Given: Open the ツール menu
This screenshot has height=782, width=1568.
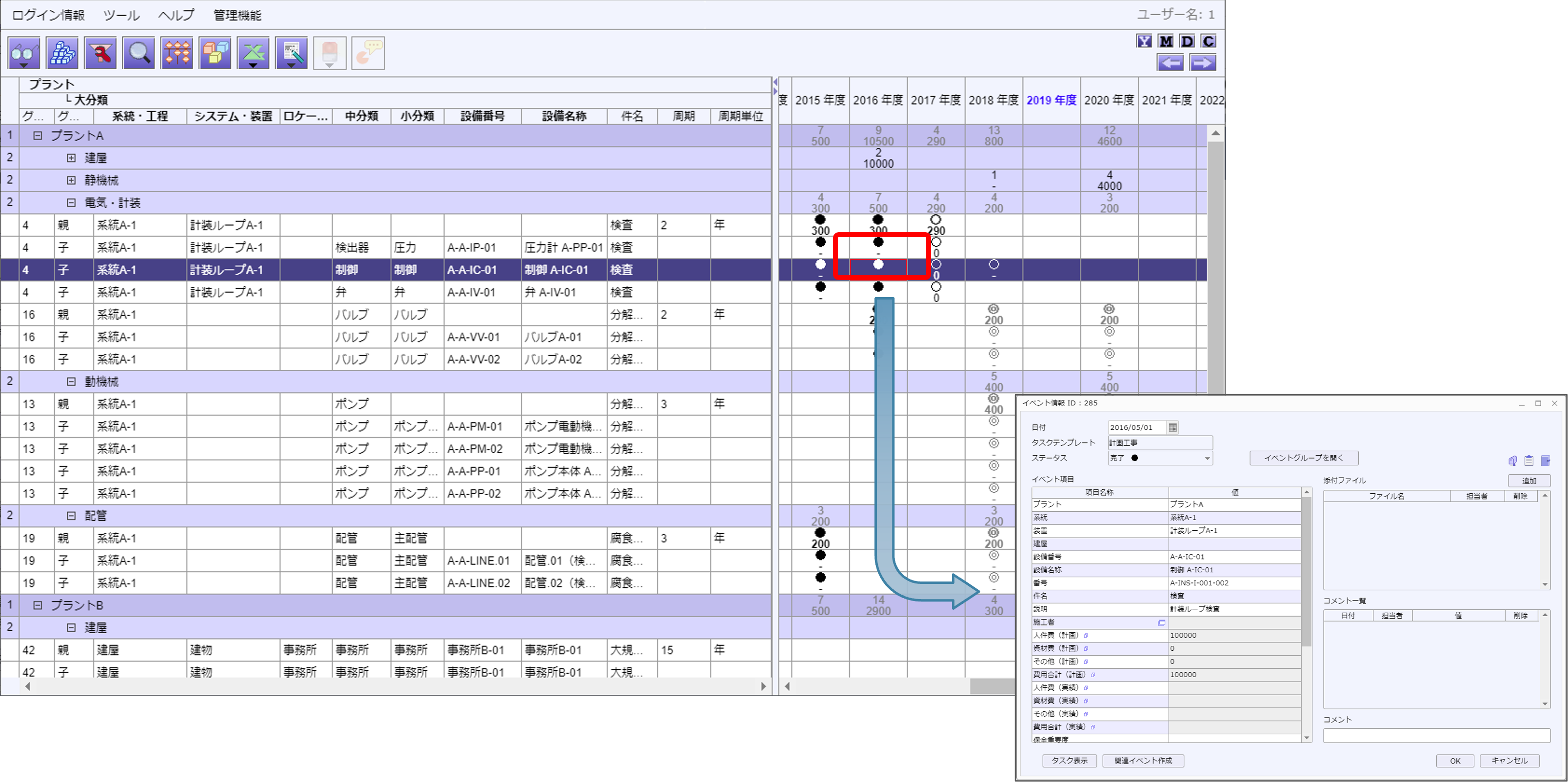Looking at the screenshot, I should (121, 15).
